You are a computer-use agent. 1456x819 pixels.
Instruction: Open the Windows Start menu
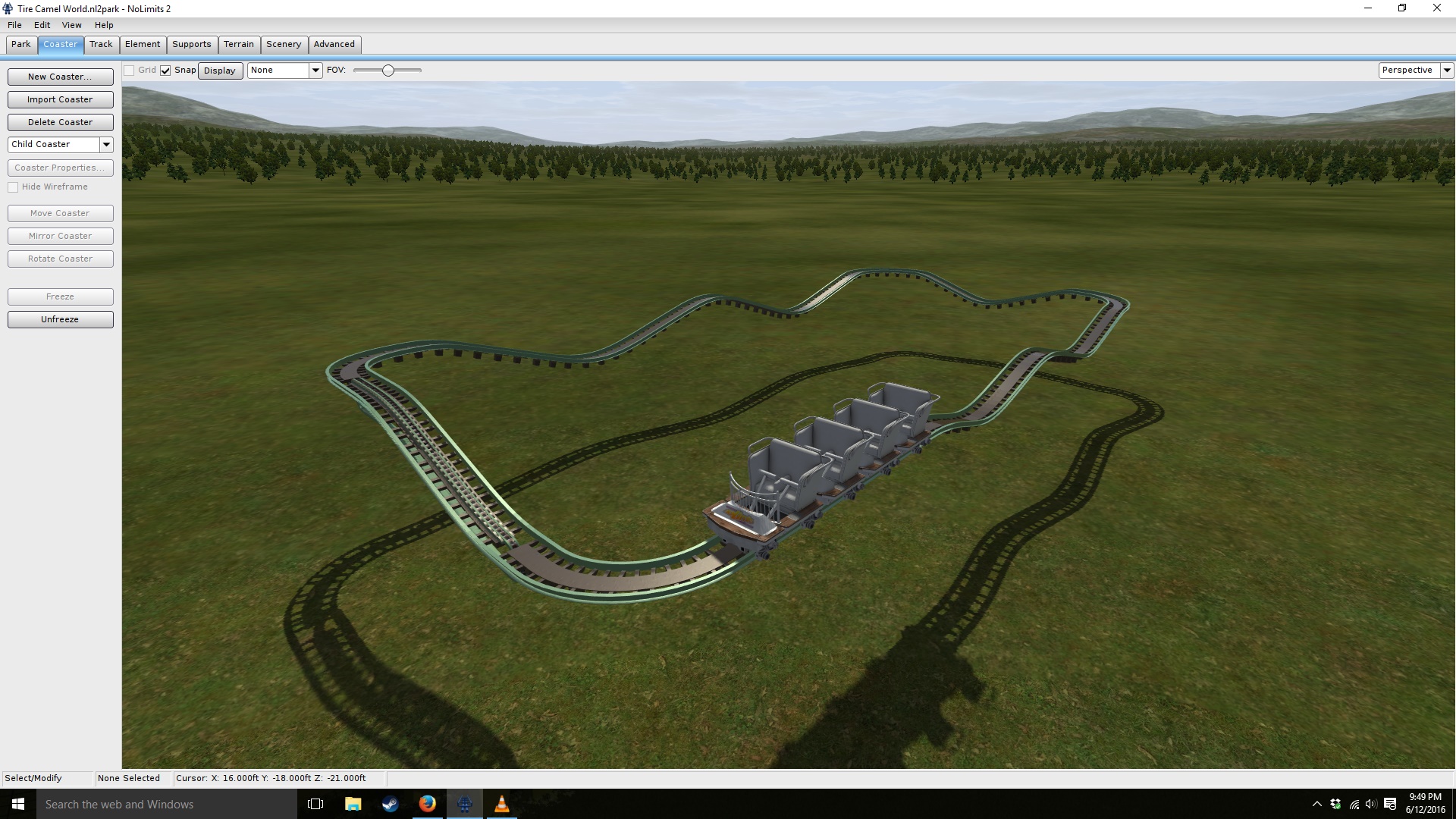[x=18, y=804]
